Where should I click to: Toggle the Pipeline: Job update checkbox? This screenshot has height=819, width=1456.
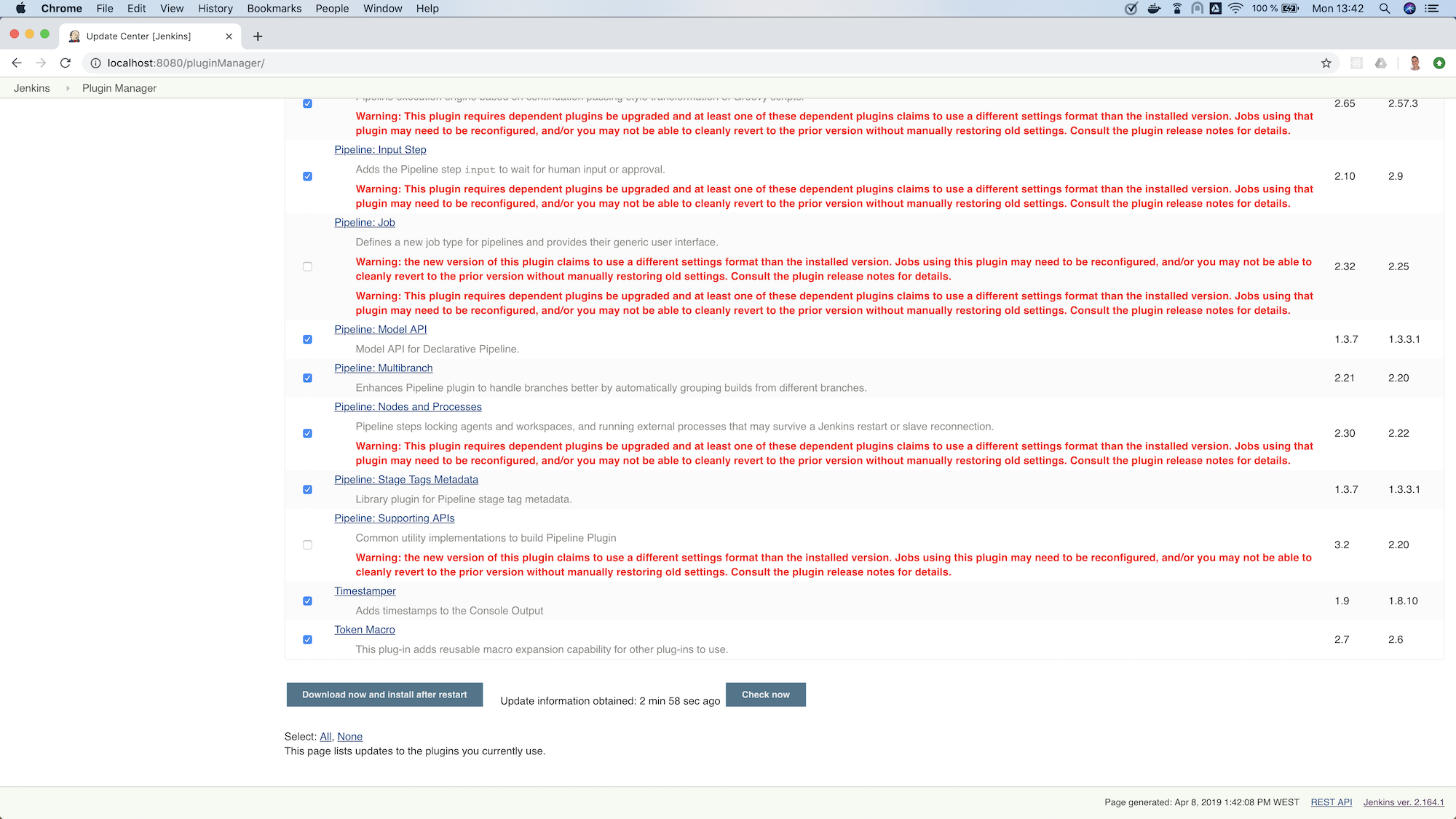pos(308,266)
